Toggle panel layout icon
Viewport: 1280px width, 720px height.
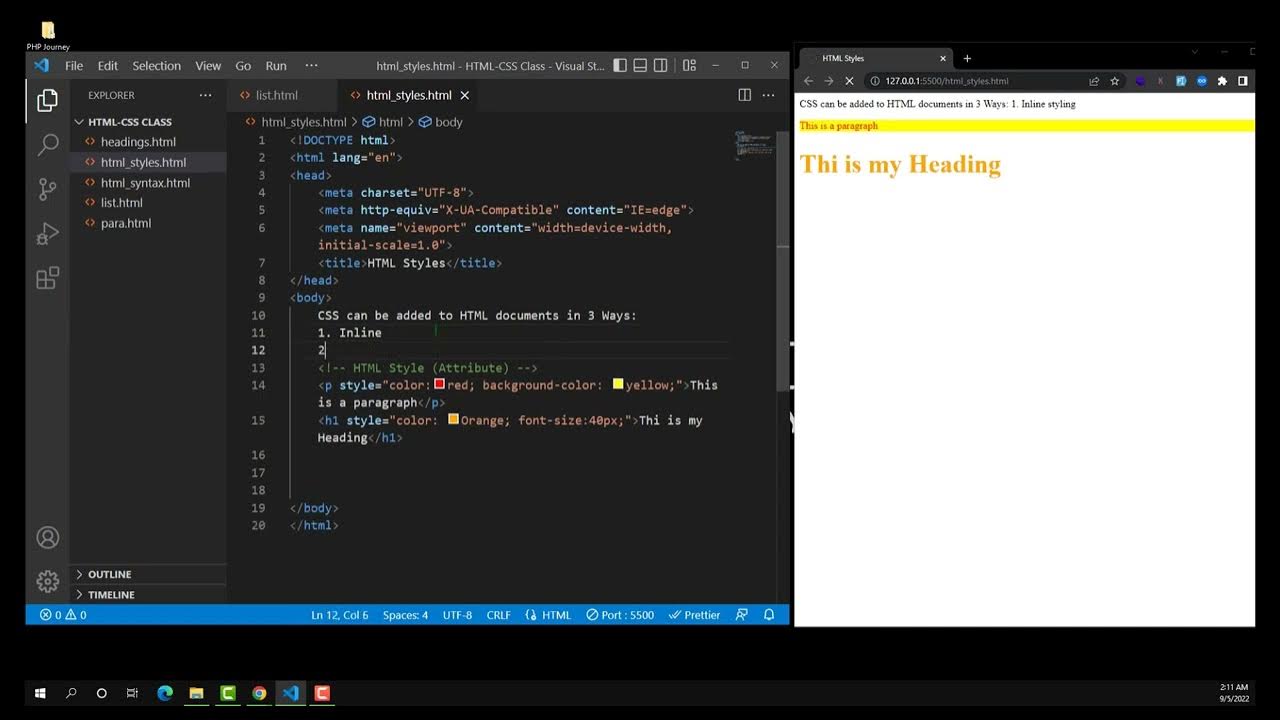click(640, 65)
